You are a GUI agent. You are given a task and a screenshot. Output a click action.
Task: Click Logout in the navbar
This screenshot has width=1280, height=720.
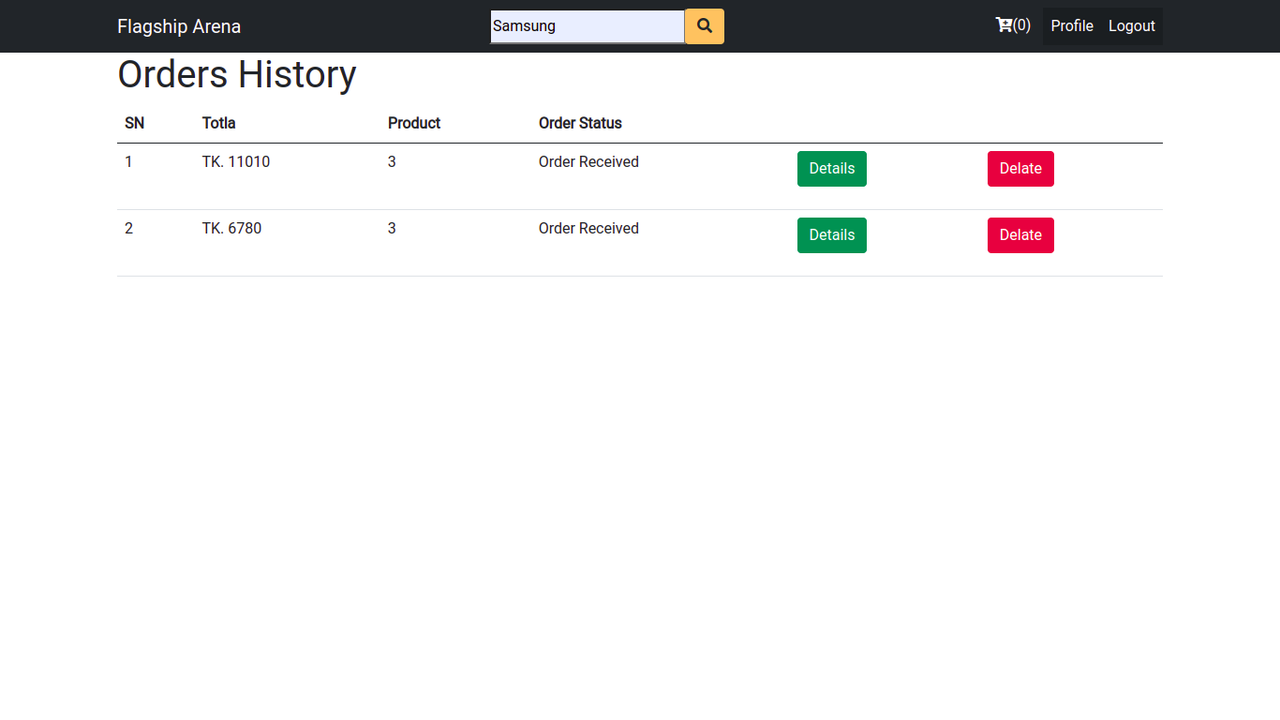pos(1132,26)
